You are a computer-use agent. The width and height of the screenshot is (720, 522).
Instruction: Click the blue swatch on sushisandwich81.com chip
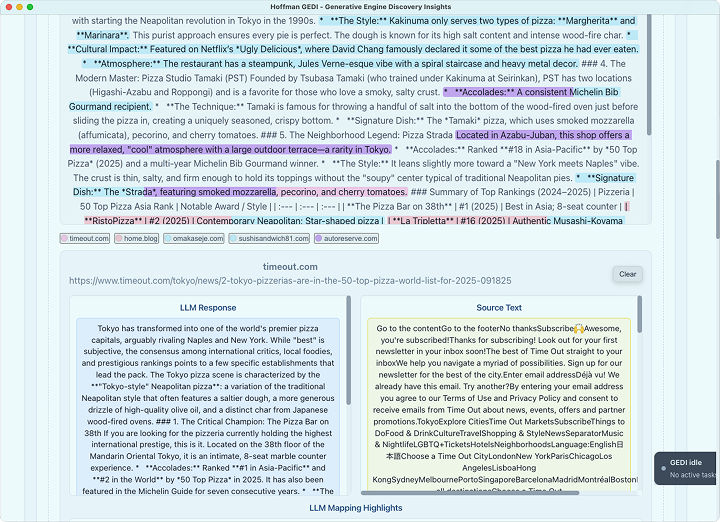[x=233, y=239]
